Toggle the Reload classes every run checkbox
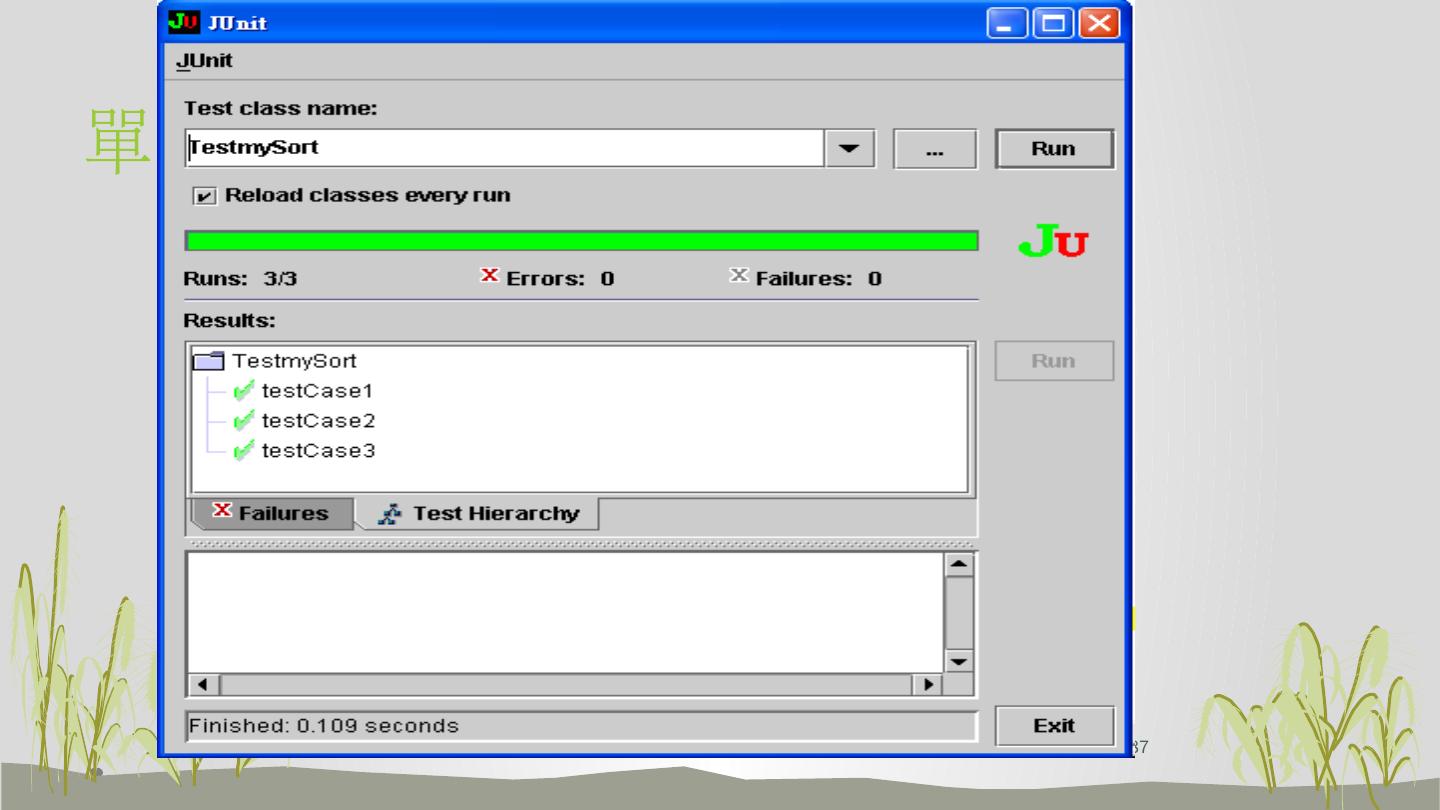This screenshot has height=810, width=1440. (203, 196)
